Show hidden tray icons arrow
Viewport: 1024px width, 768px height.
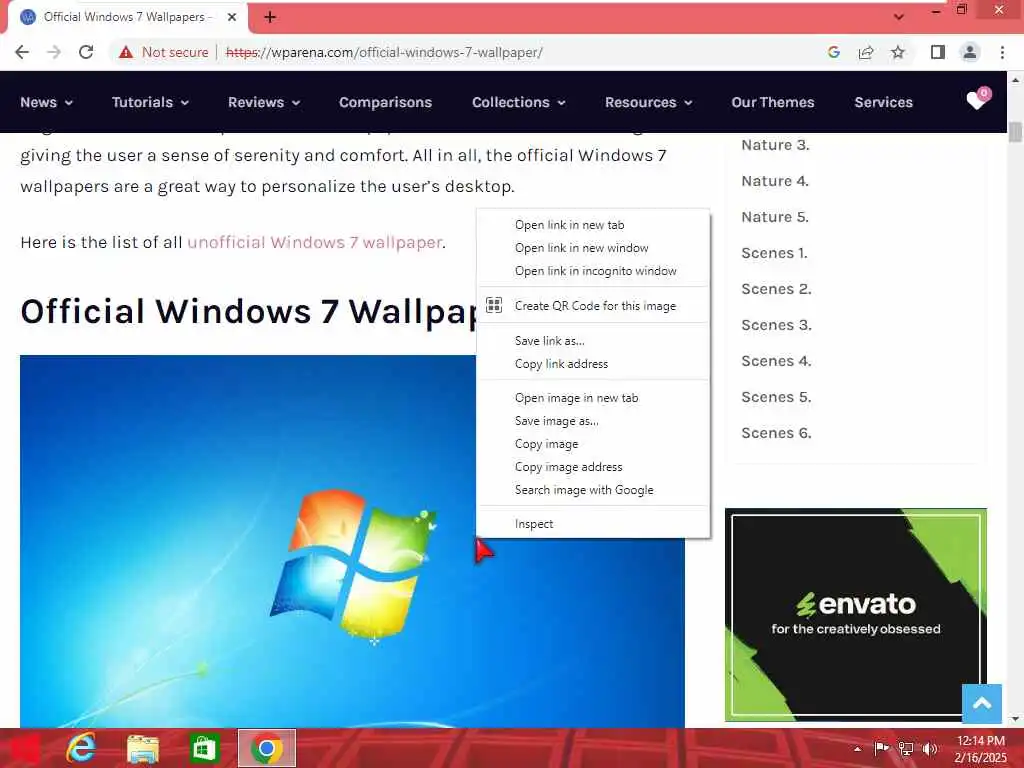point(857,748)
